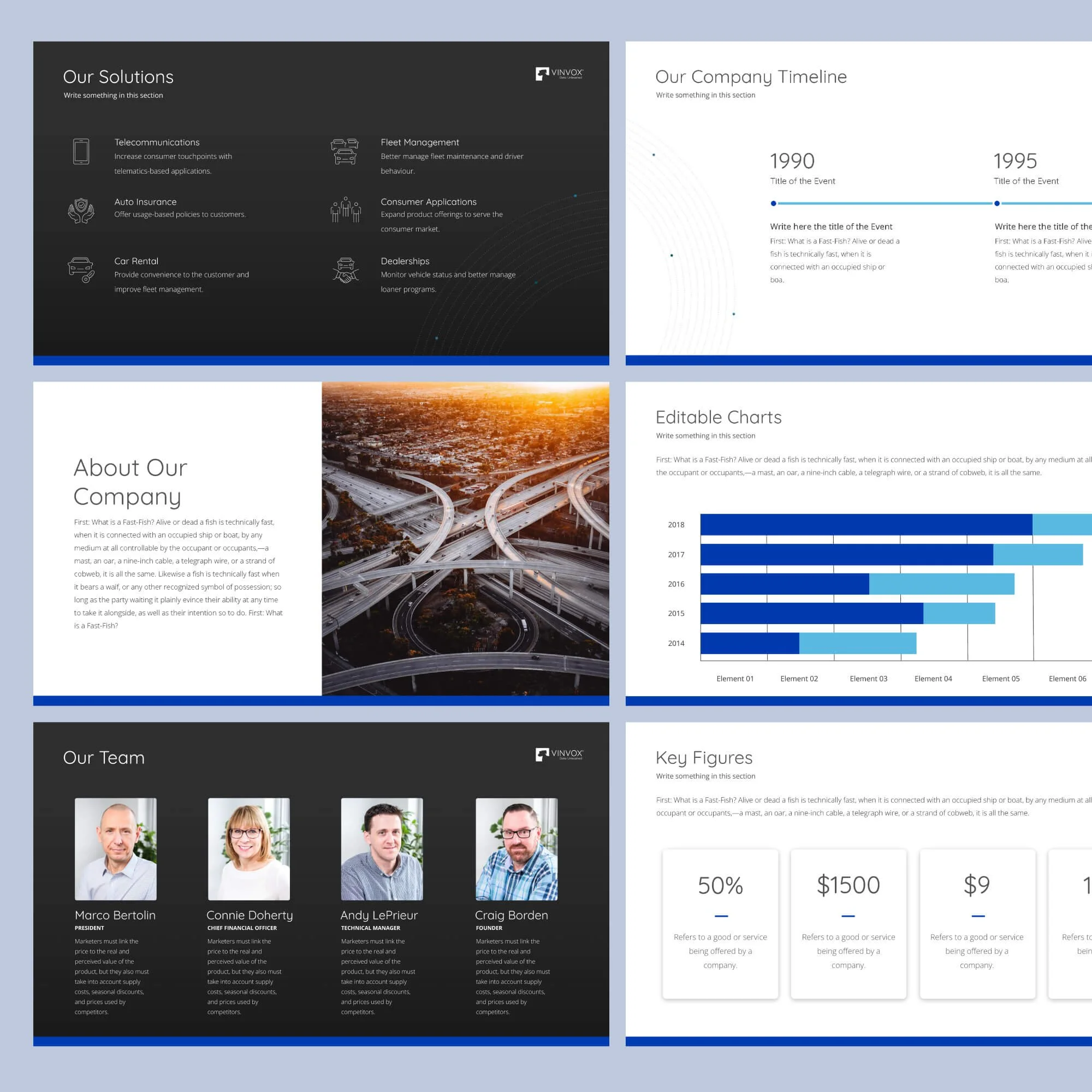Click the Car Rental car-key icon
The image size is (1092, 1092).
tap(81, 270)
